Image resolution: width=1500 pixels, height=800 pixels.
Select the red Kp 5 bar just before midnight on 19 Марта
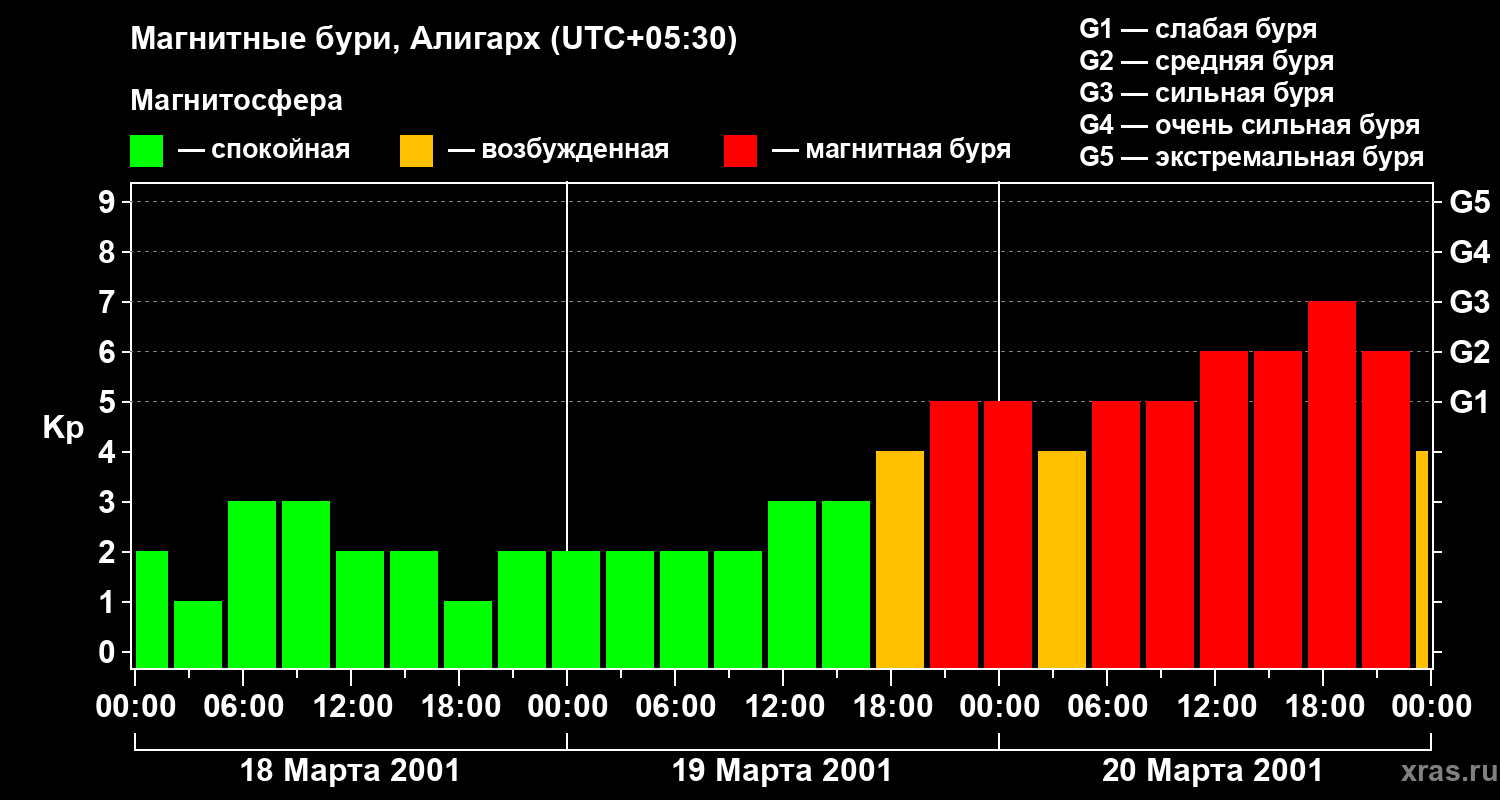click(954, 535)
